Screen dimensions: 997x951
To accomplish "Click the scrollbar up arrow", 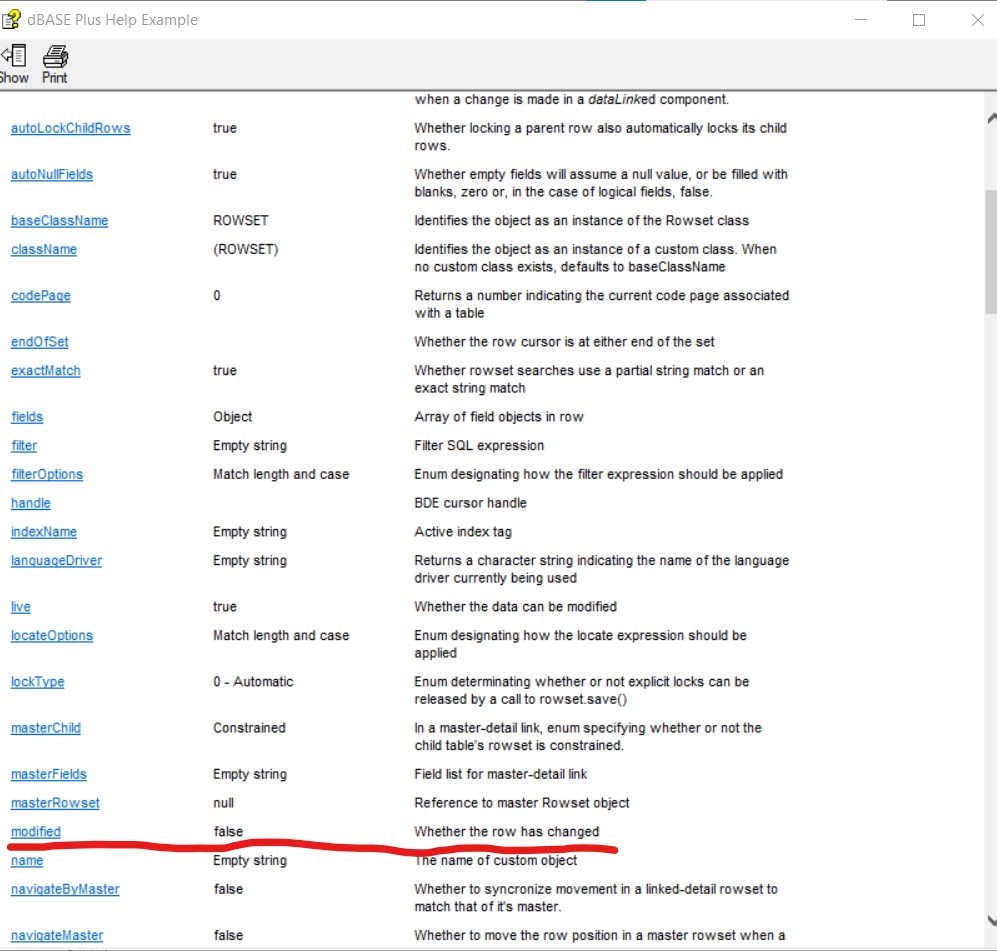I will pos(989,116).
